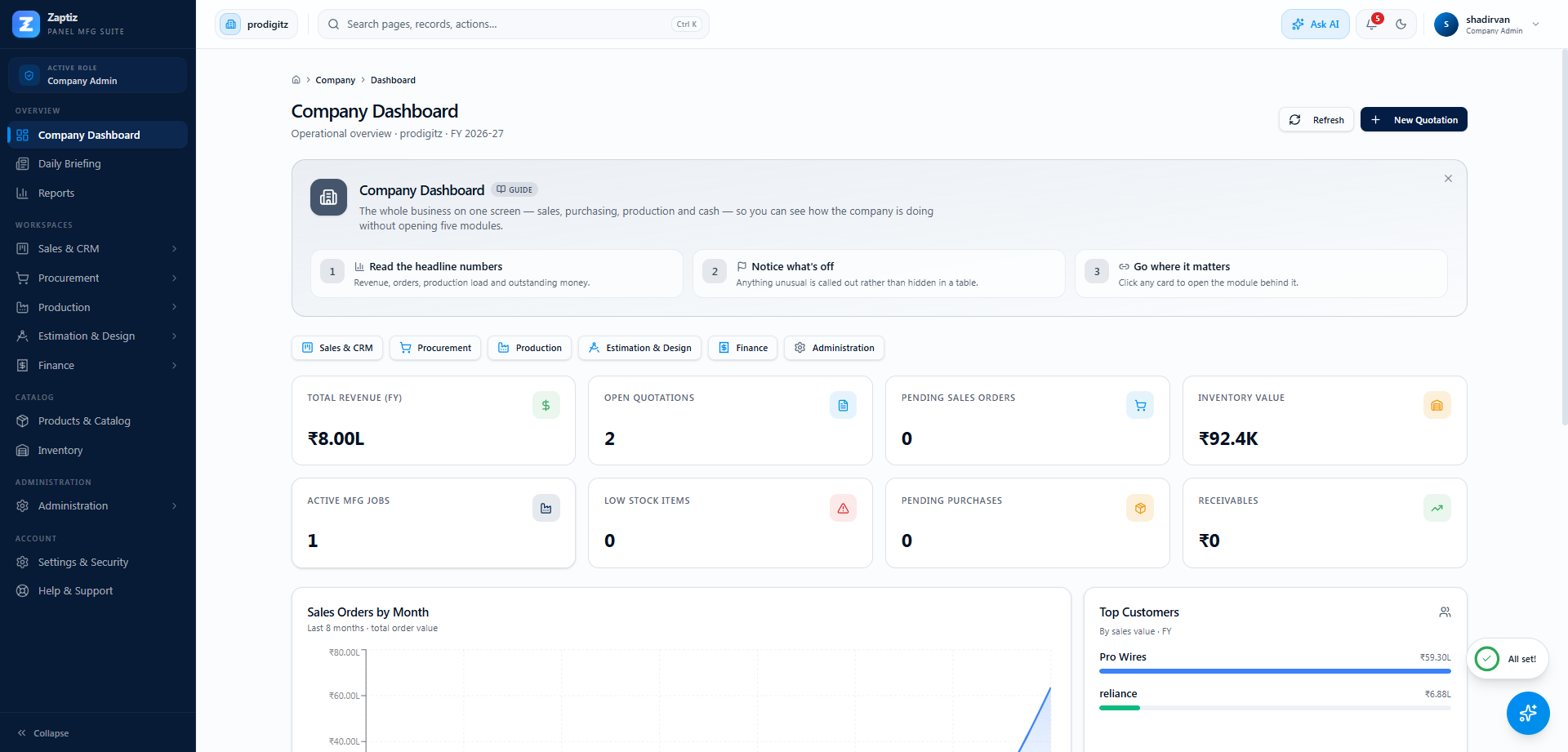The width and height of the screenshot is (1568, 752).
Task: Open Settings & Security in sidebar
Action: click(97, 563)
